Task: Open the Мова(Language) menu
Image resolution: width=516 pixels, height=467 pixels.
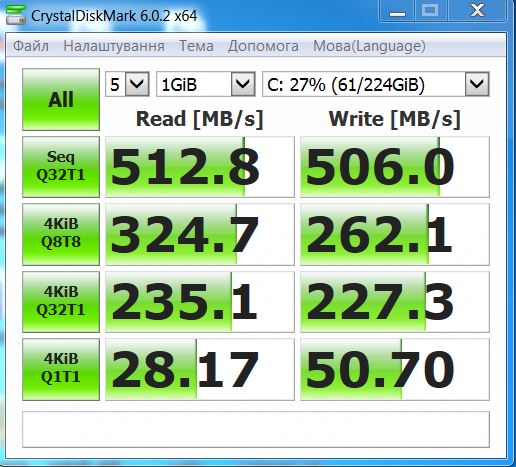Action: point(369,46)
